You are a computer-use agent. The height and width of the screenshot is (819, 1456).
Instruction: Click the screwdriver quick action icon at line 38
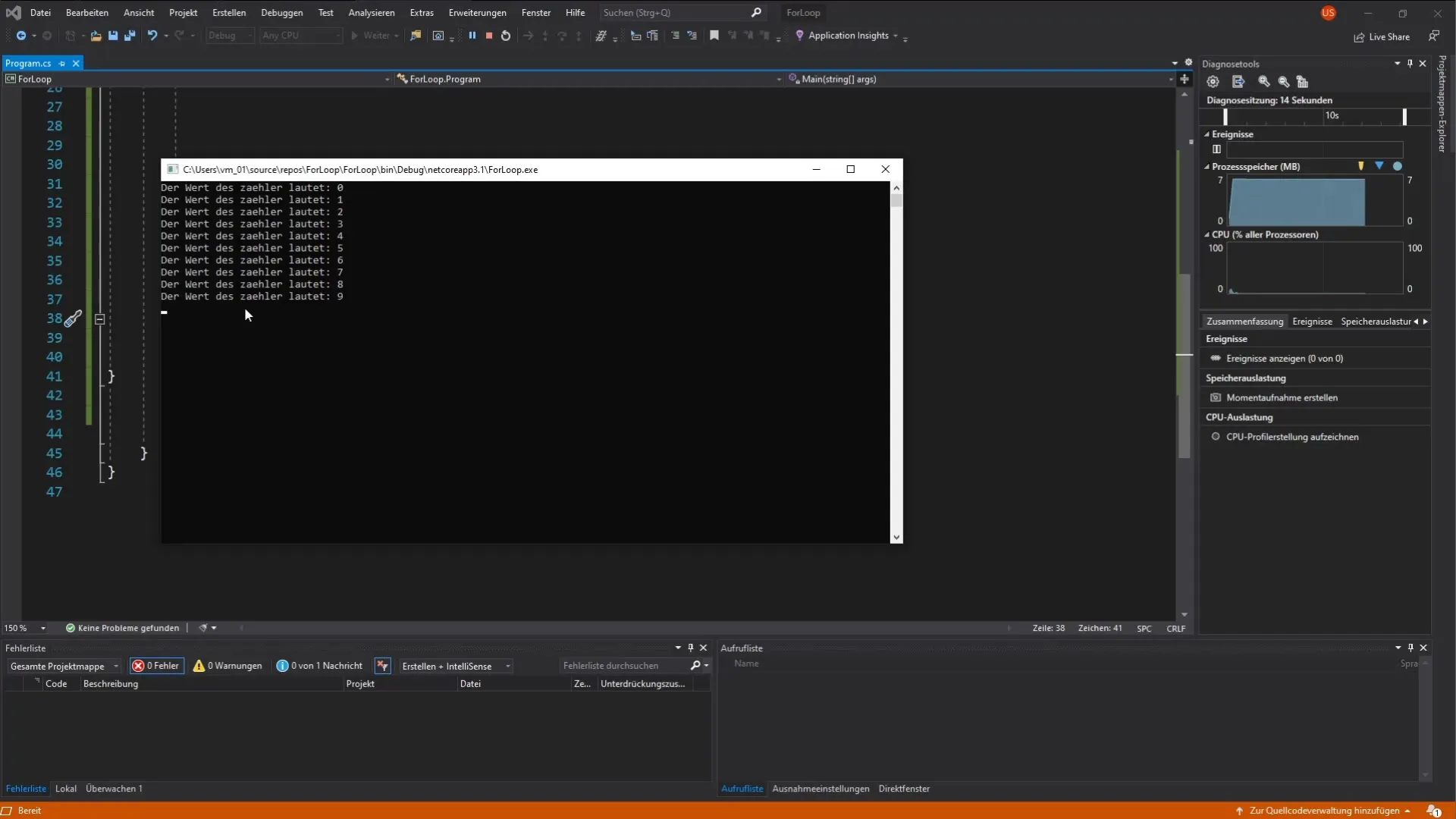pos(73,319)
